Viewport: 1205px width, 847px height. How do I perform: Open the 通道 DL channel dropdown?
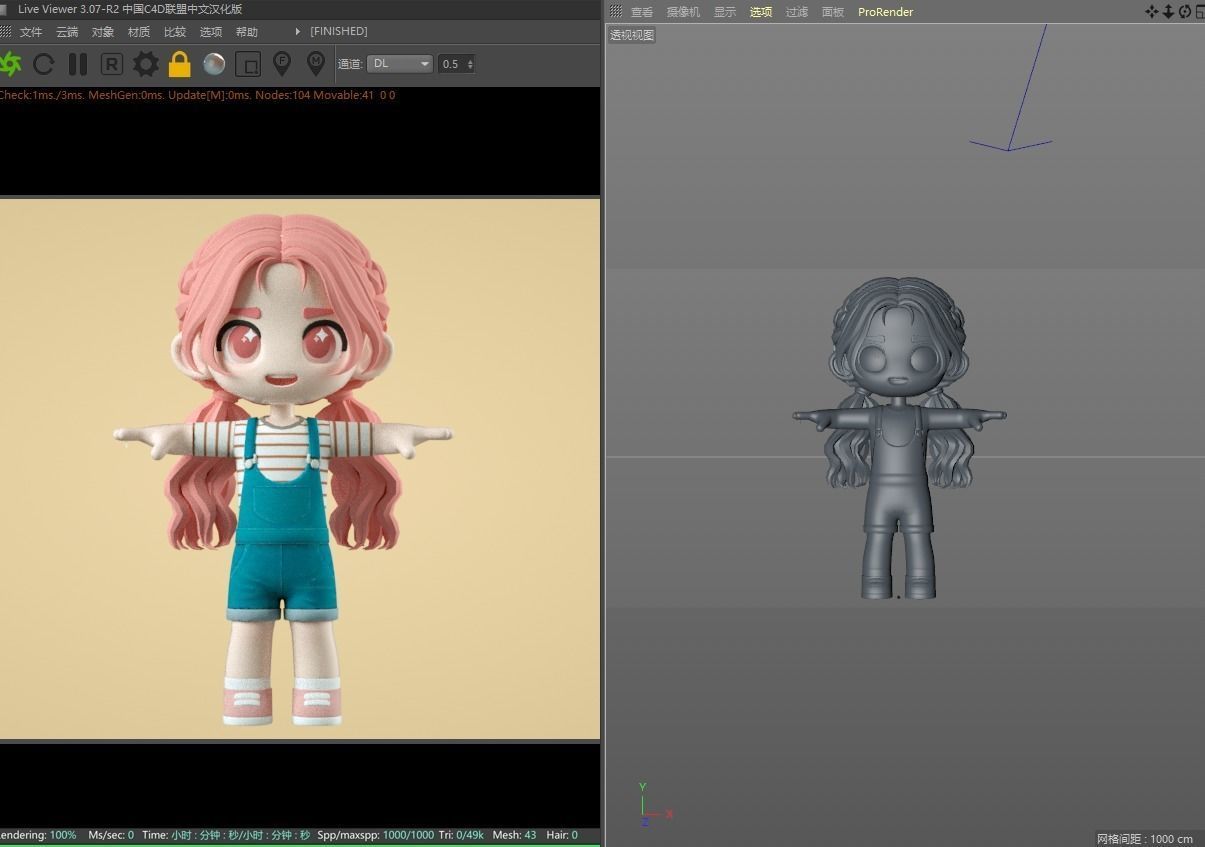coord(400,64)
